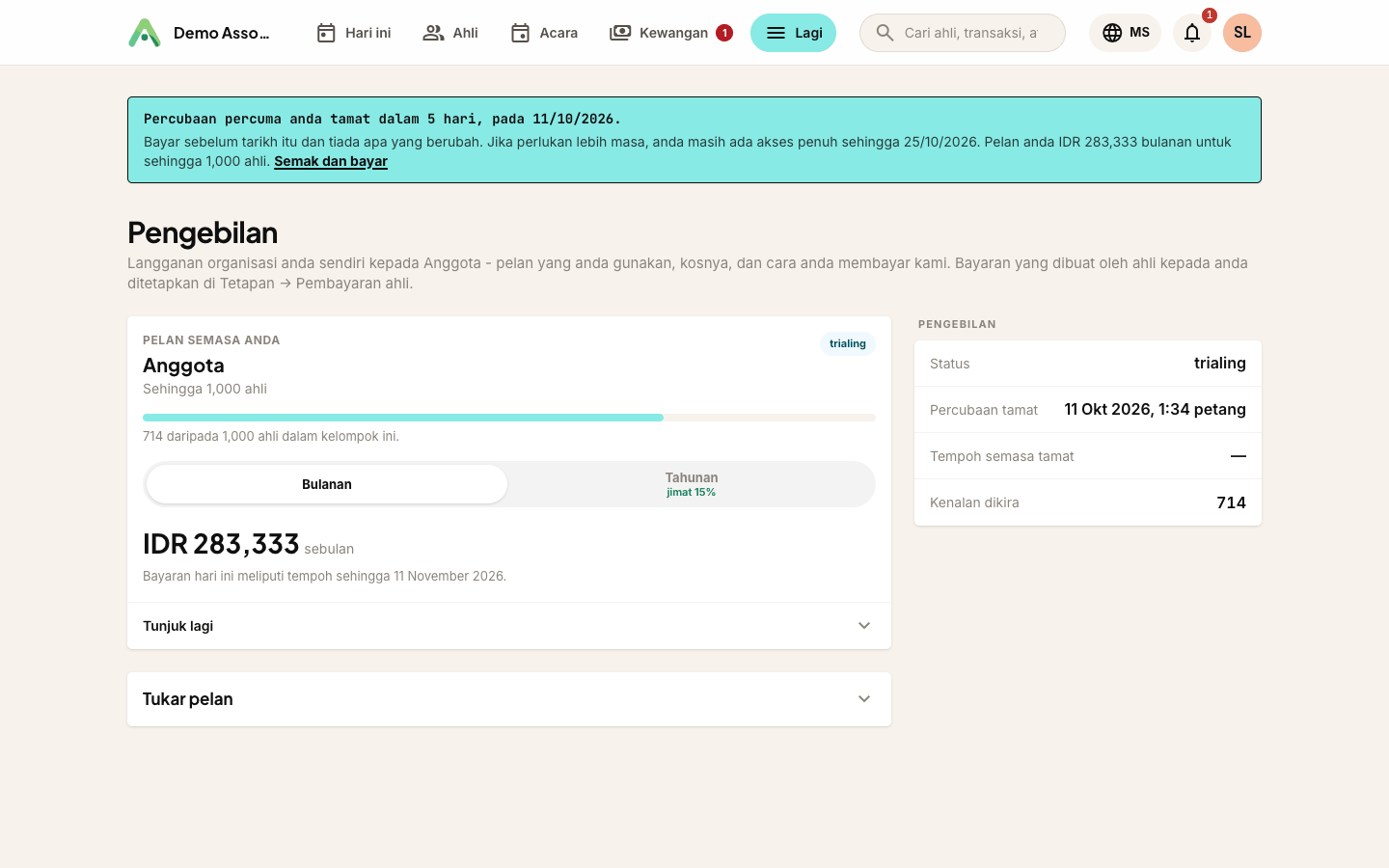
Task: Click the Status row trialing value
Action: (x=1220, y=364)
